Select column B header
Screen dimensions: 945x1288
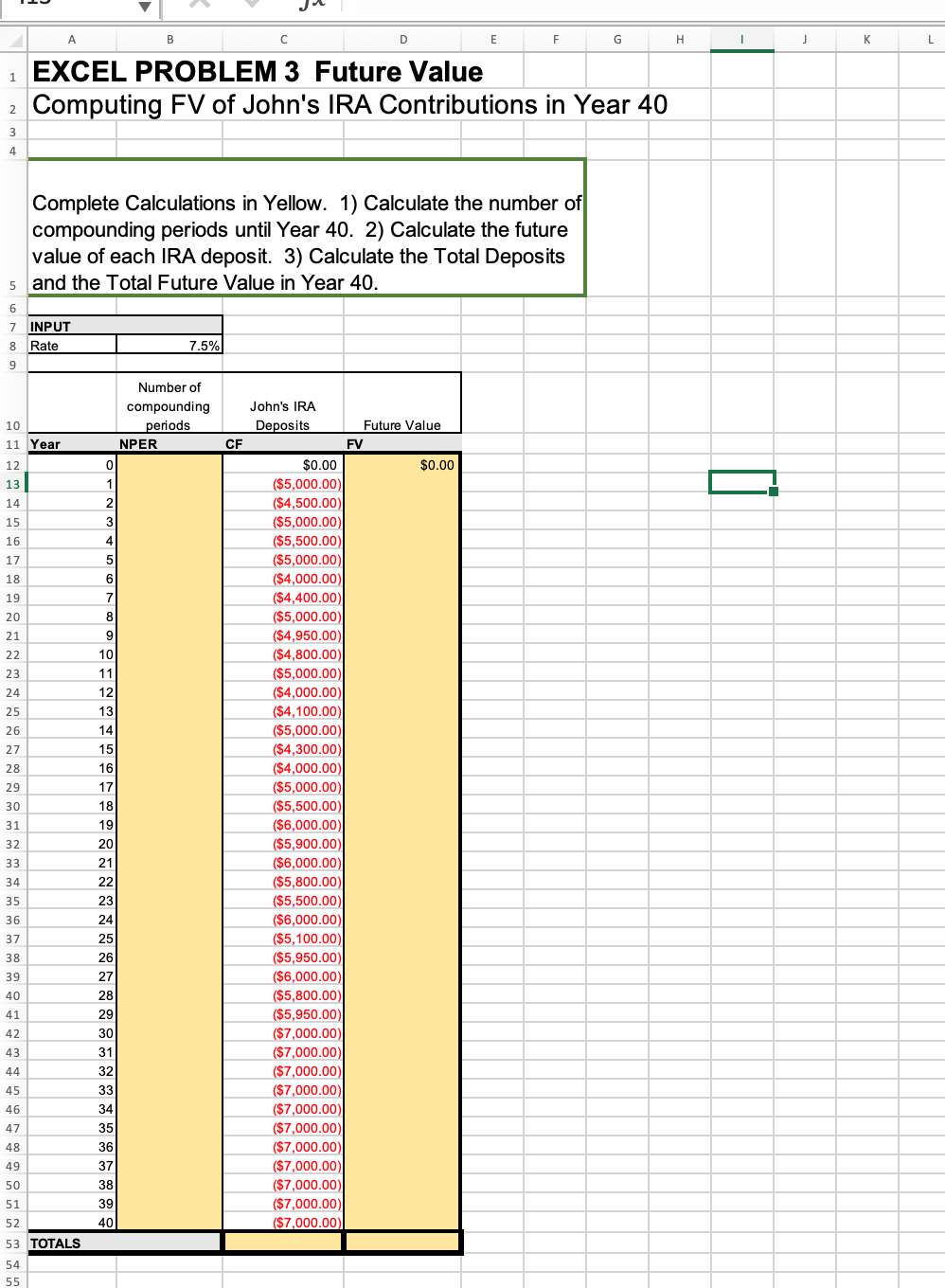(169, 39)
